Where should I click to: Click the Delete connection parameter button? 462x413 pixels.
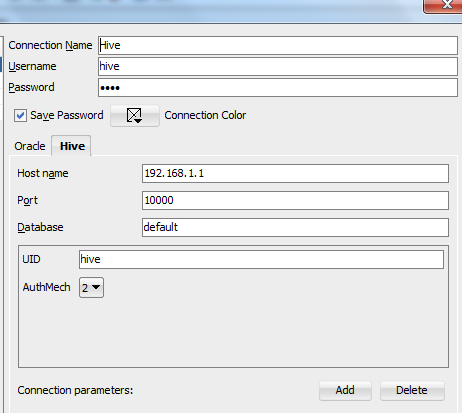tap(412, 390)
